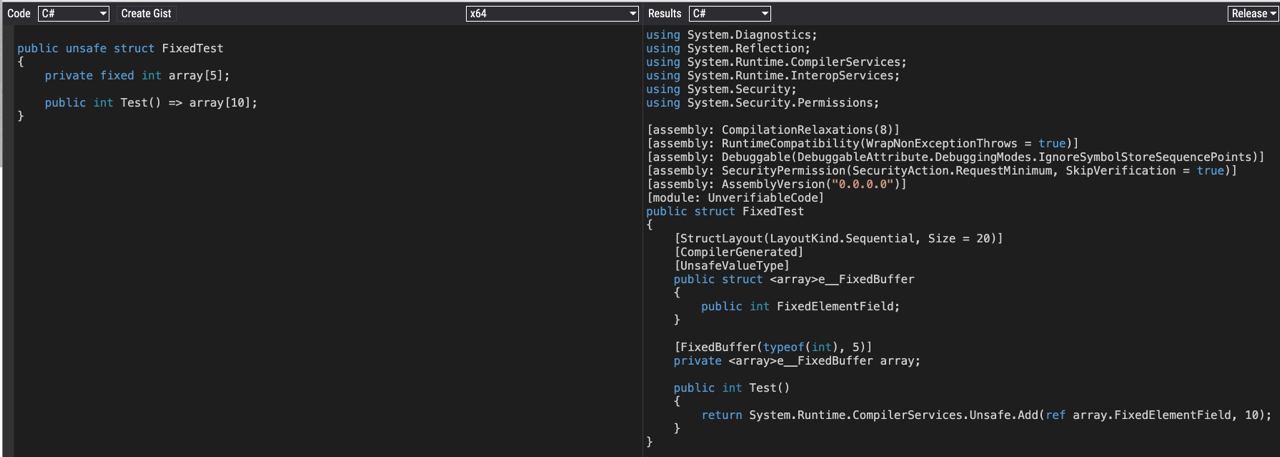Click 'using System.Reflection;' in the results

coord(728,48)
